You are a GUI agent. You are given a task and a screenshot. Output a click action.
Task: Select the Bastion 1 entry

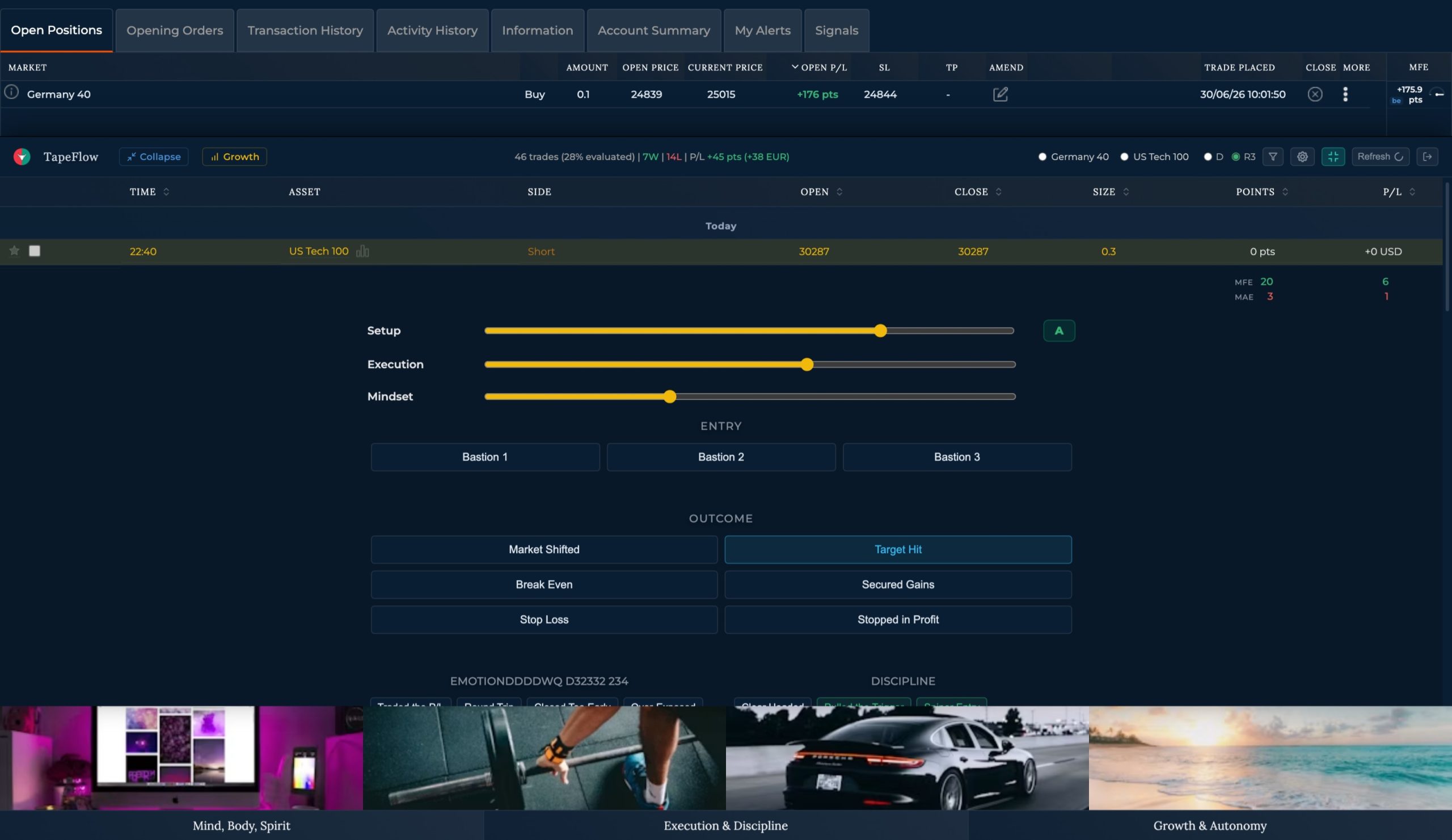485,457
